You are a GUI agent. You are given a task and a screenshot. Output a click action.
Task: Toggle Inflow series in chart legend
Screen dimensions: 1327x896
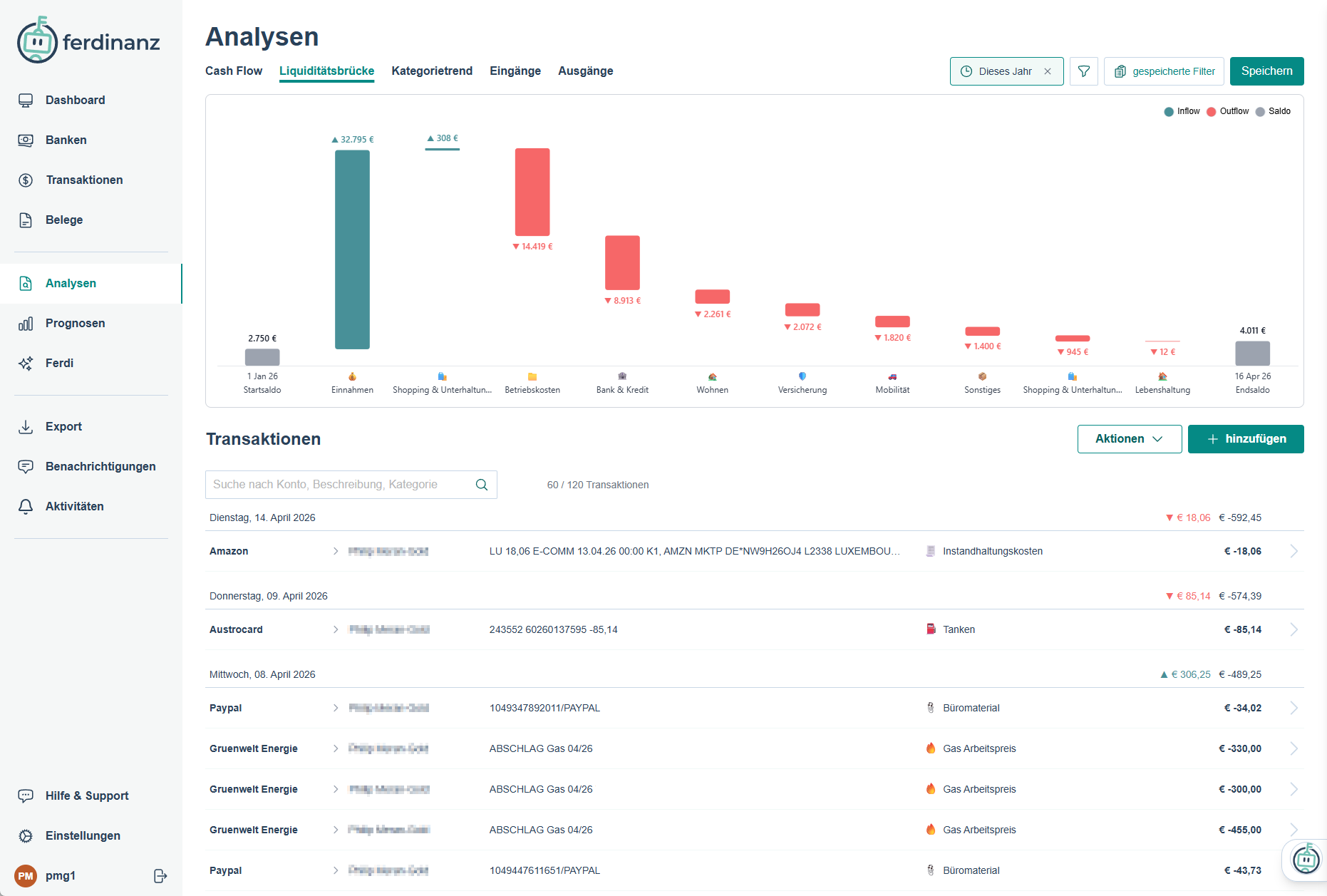click(1182, 111)
